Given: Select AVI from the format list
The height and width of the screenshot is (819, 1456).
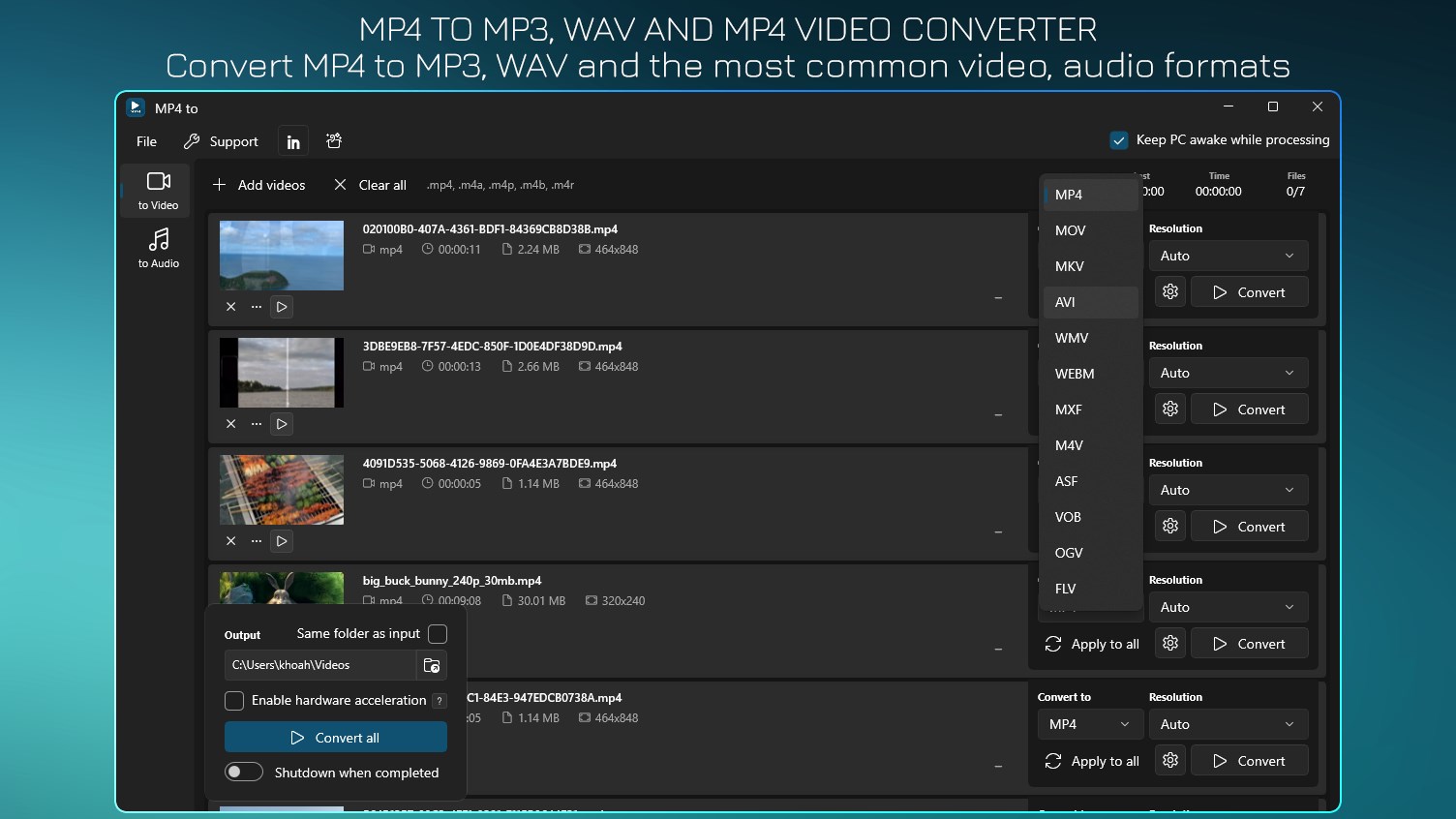Looking at the screenshot, I should tap(1064, 301).
